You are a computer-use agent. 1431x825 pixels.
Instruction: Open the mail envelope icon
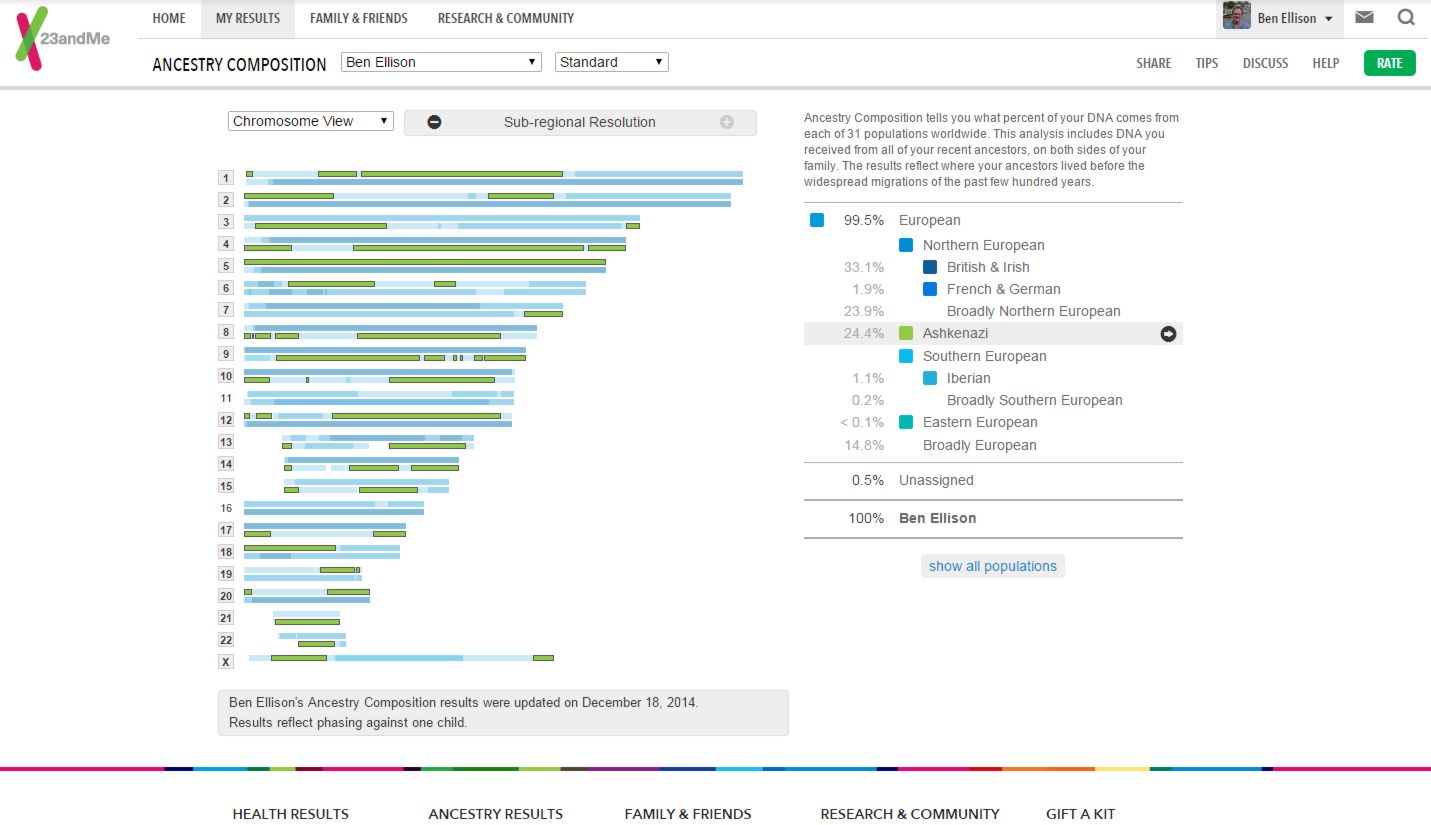click(1364, 17)
